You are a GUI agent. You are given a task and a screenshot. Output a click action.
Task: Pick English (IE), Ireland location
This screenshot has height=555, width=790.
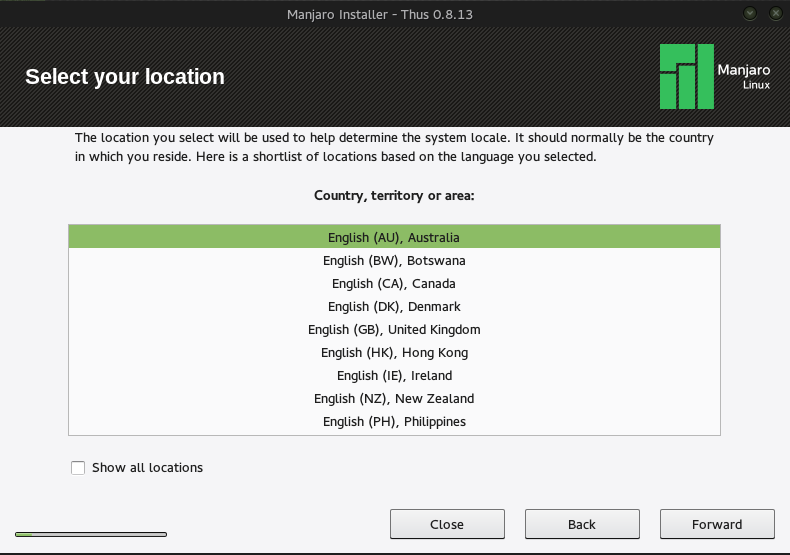394,375
